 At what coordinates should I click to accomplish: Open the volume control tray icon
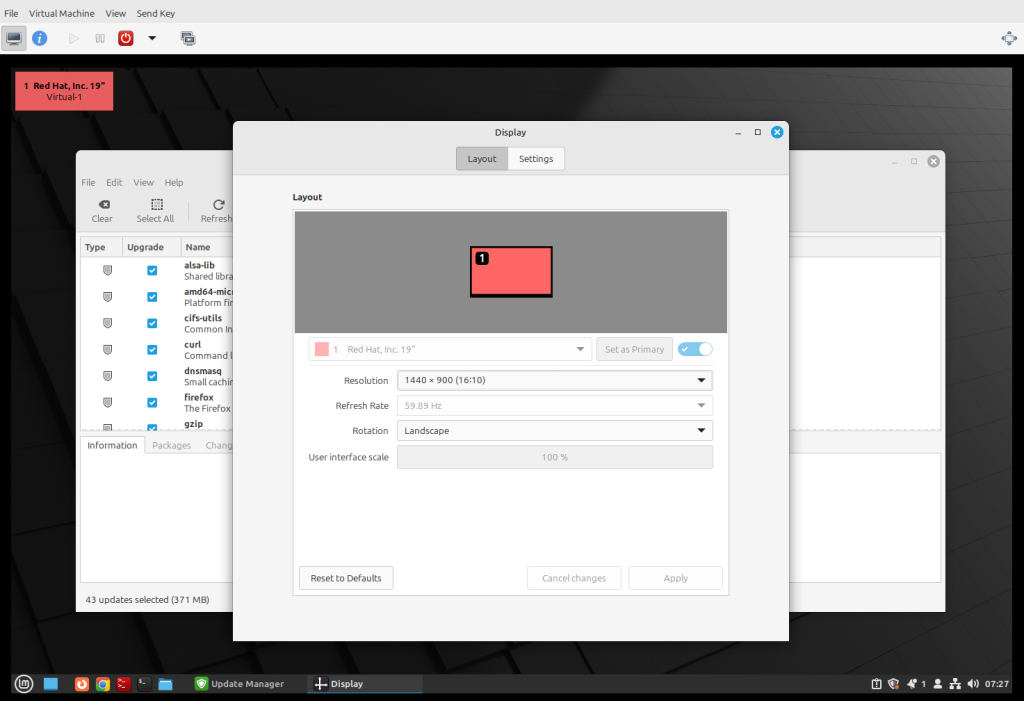(x=973, y=684)
